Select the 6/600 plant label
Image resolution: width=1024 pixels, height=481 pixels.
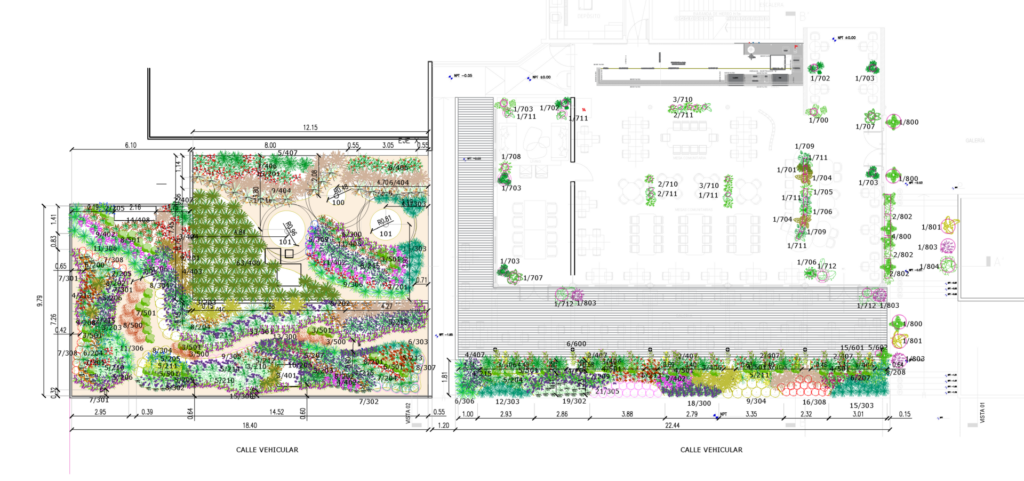[x=576, y=344]
